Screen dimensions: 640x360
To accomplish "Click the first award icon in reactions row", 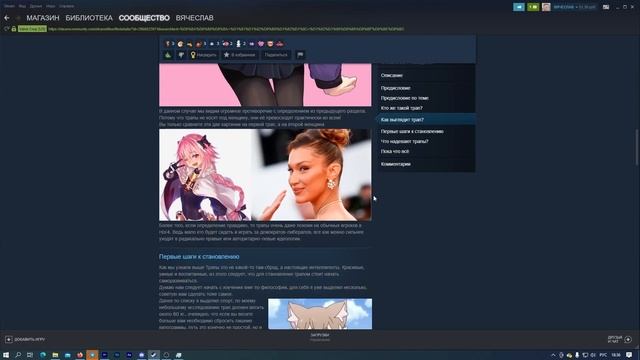I will [167, 44].
